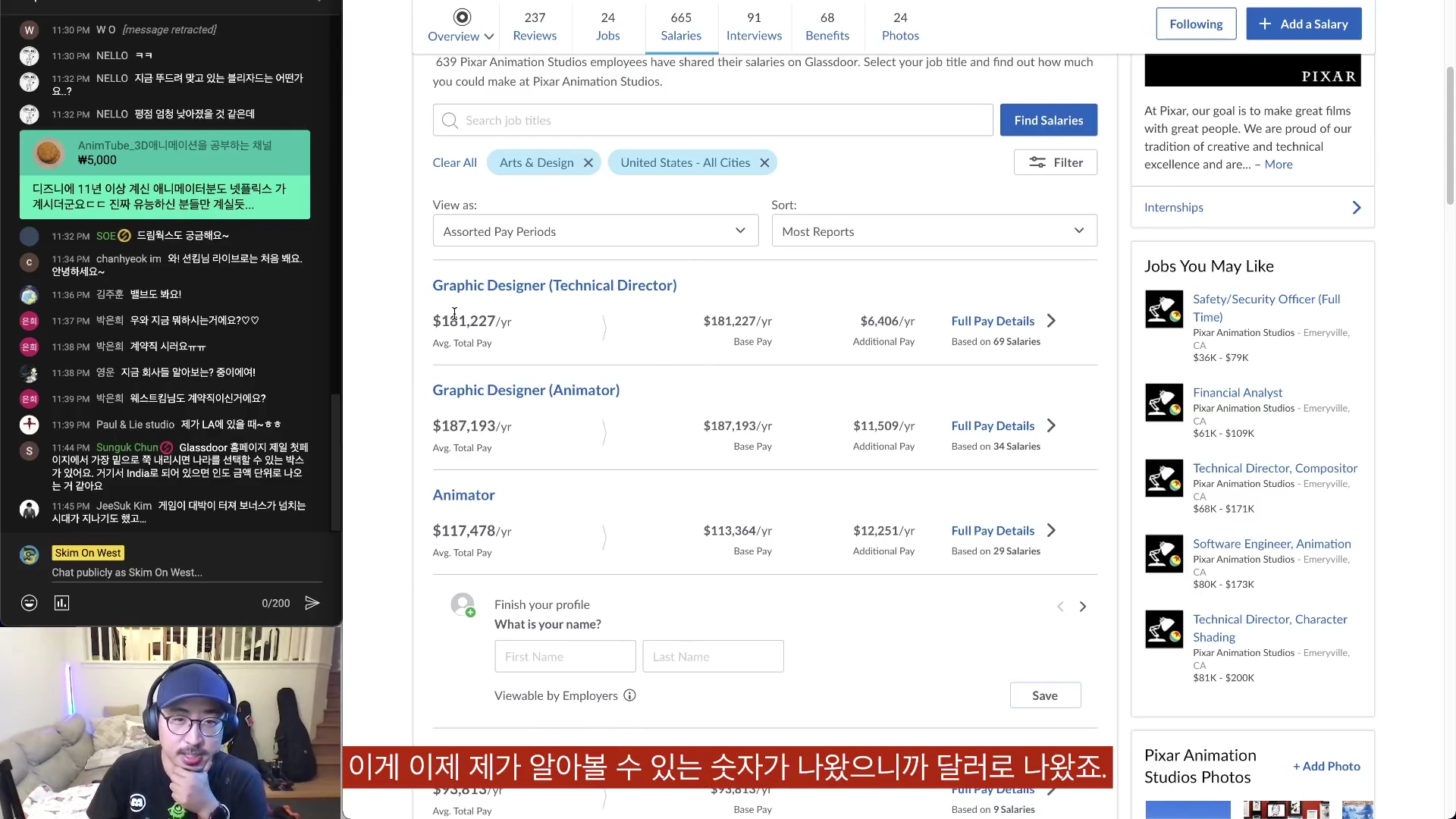Save the profile name
The width and height of the screenshot is (1456, 819).
[1045, 695]
